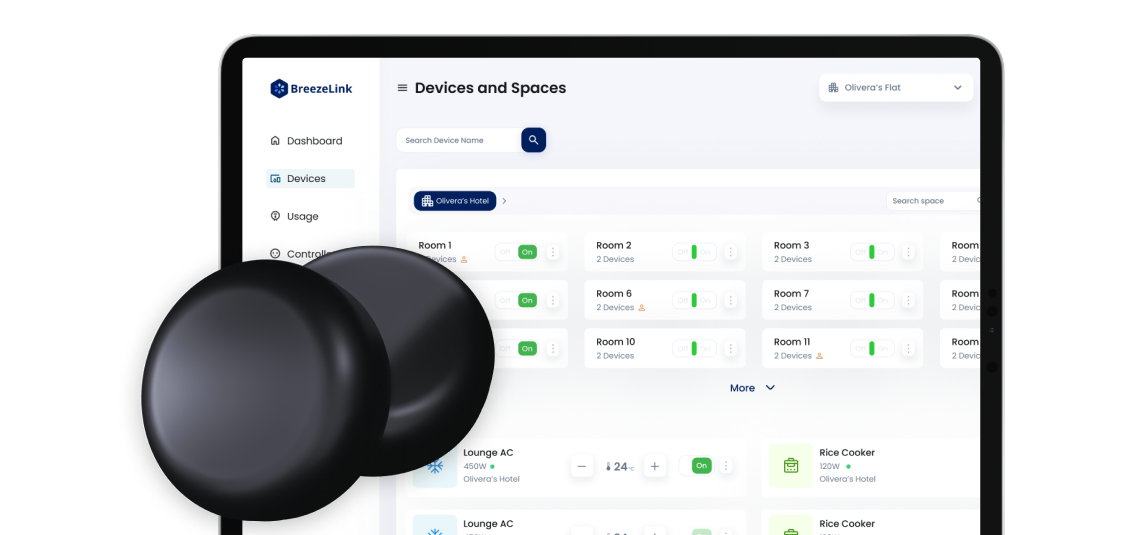Toggle Room 2 On/Off switch
The image size is (1139, 535).
(x=694, y=252)
